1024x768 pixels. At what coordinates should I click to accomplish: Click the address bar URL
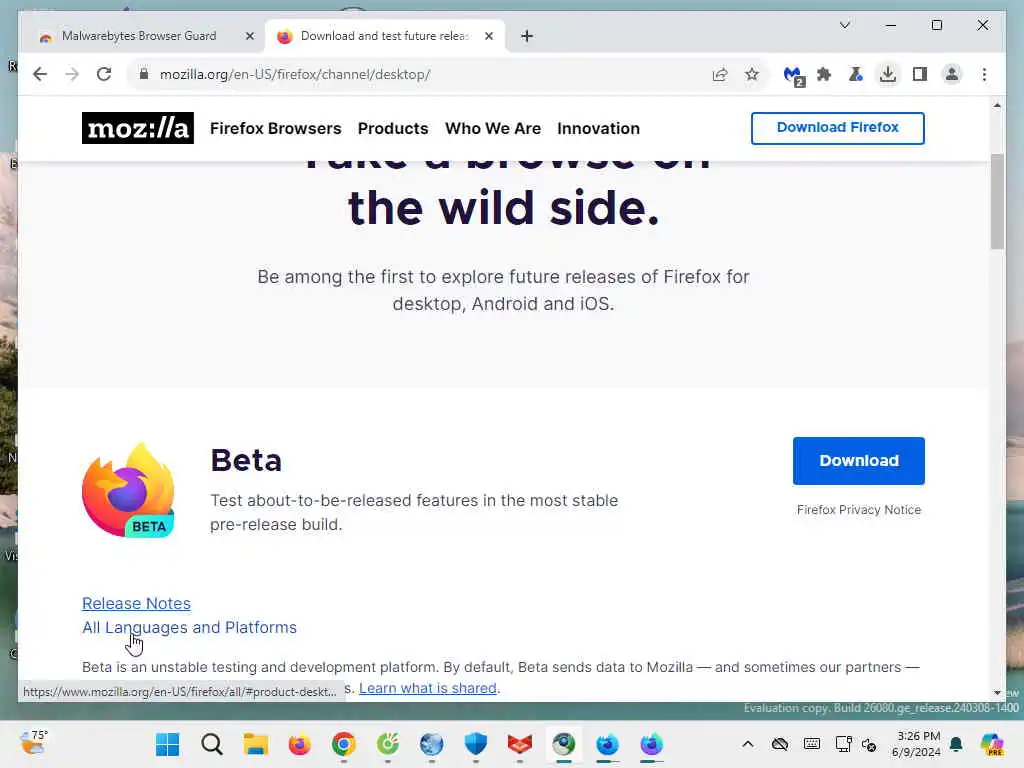[295, 74]
